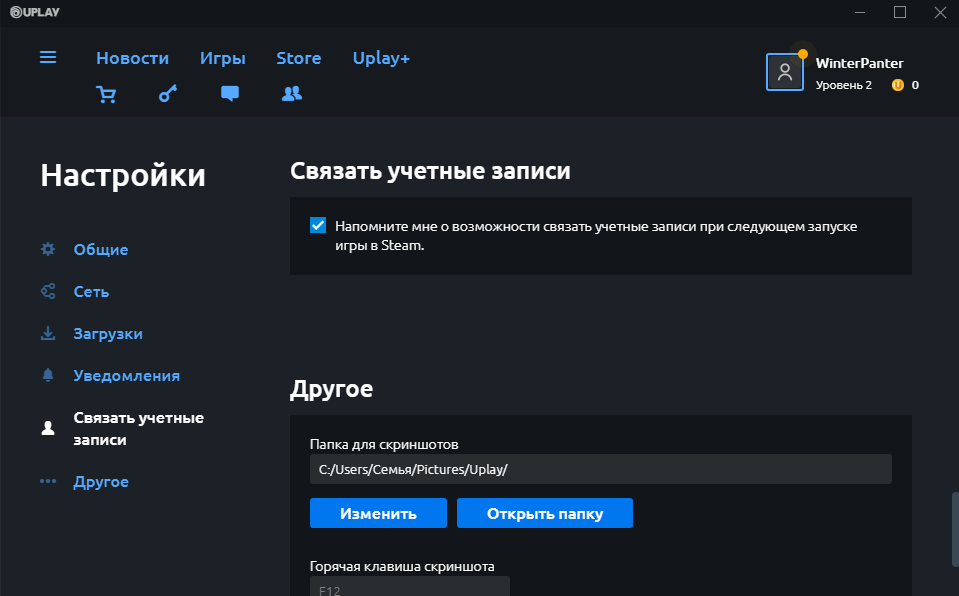Screen dimensions: 959x596
Task: Open the Uplay+ tab
Action: point(381,58)
